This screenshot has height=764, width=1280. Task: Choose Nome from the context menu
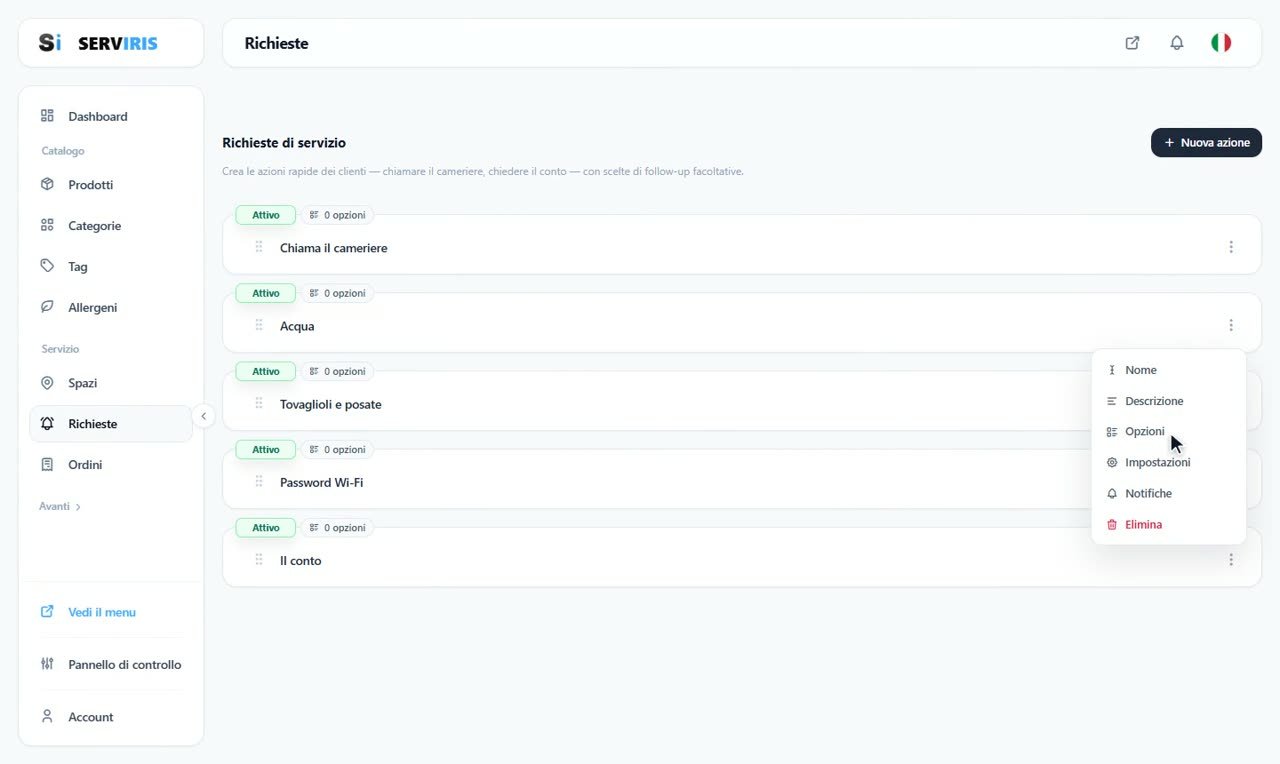(x=1168, y=370)
